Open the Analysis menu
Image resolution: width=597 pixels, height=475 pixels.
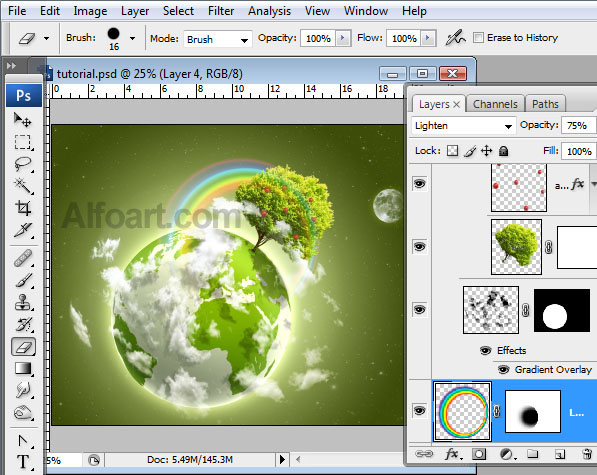pos(269,11)
